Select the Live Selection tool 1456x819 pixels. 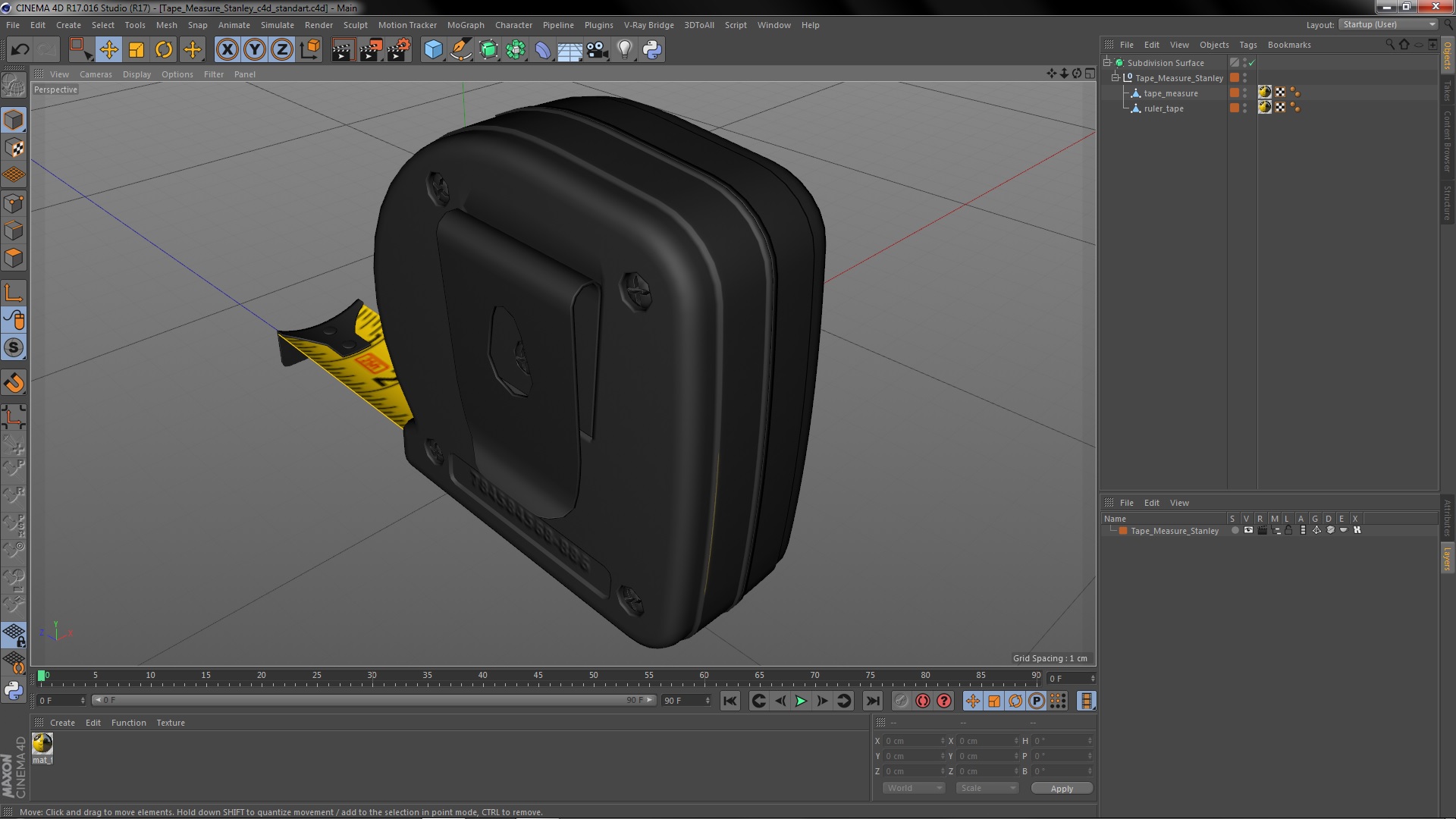(x=80, y=50)
